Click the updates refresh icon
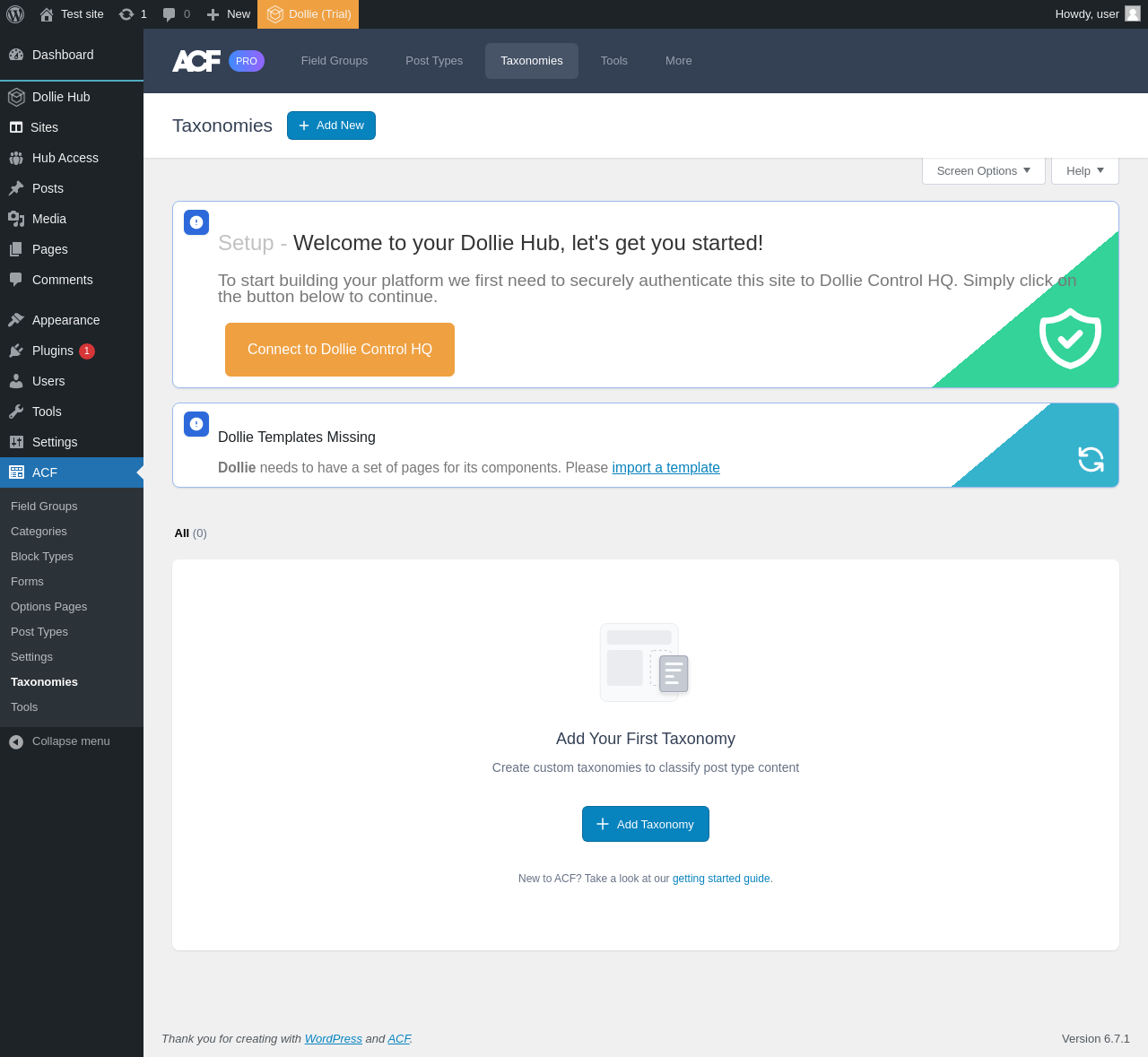The image size is (1148, 1057). pos(126,14)
